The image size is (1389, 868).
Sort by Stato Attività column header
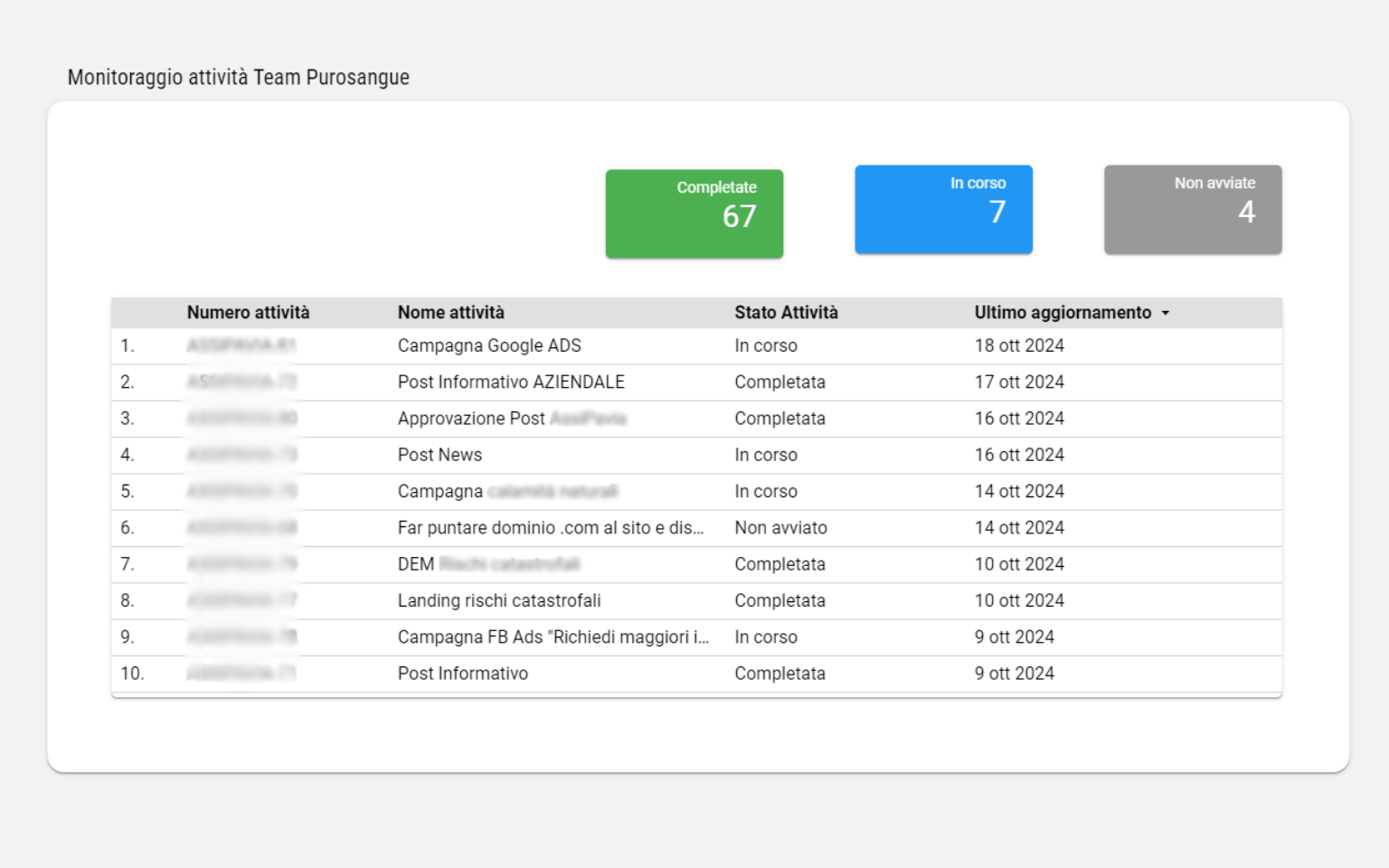coord(786,313)
